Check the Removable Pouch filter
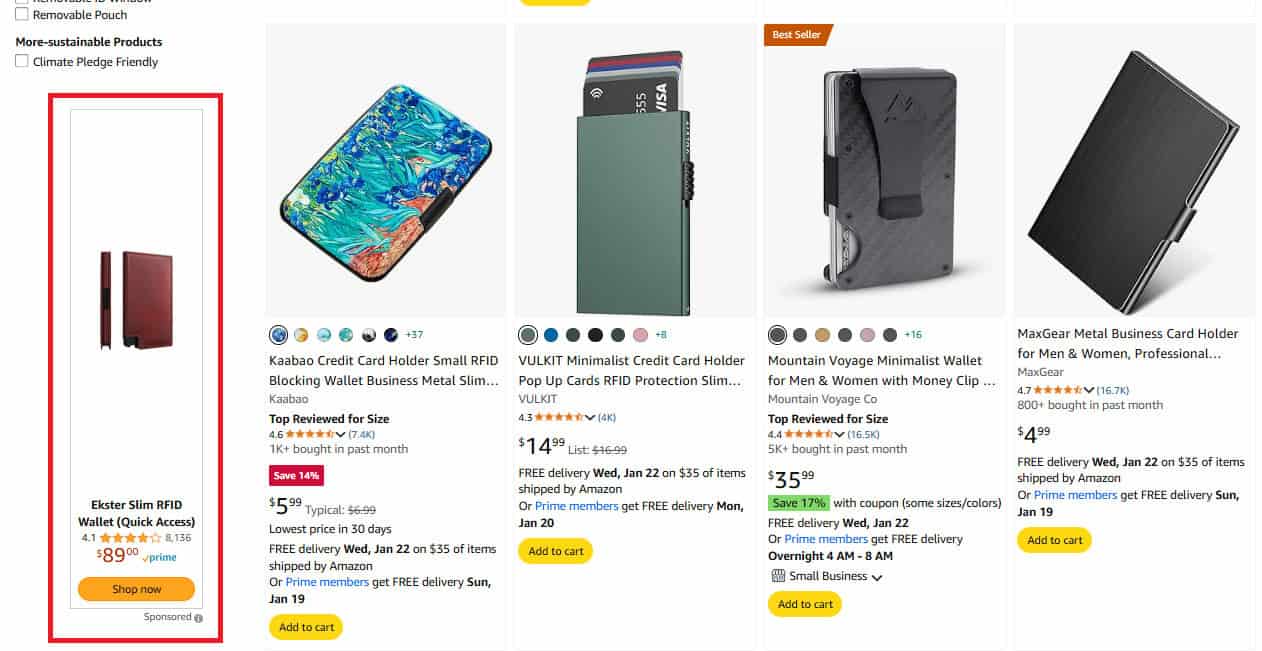The width and height of the screenshot is (1262, 651). (21, 14)
